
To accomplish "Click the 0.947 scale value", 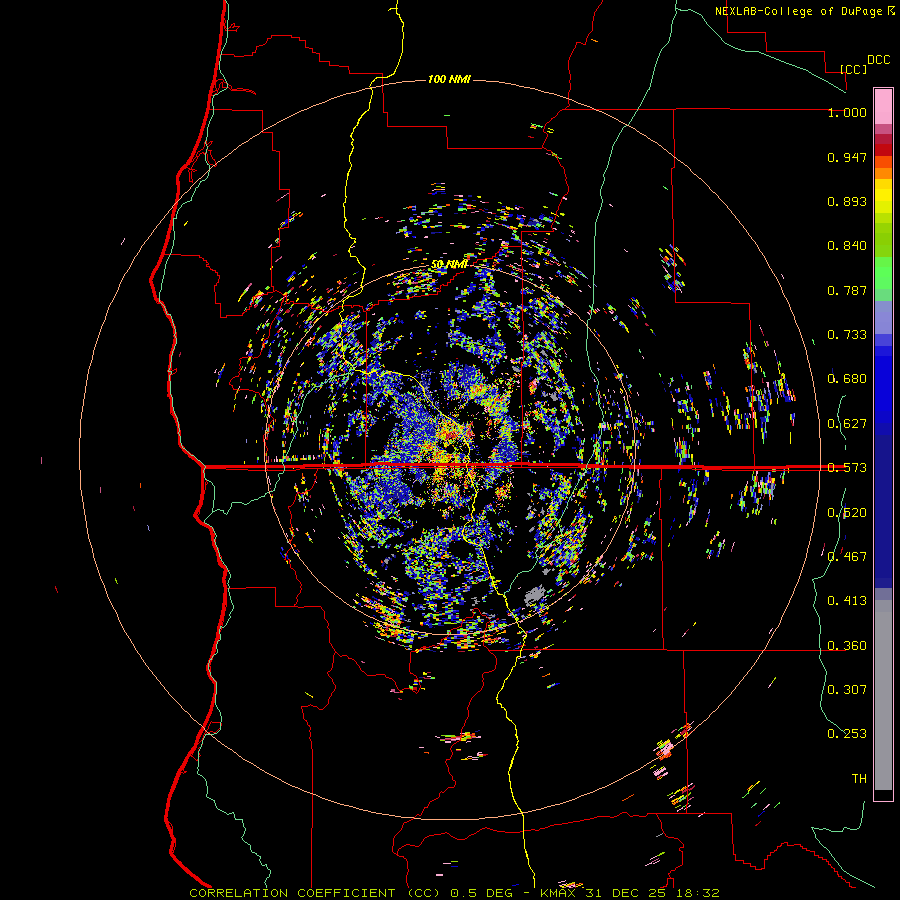I will click(x=847, y=157).
